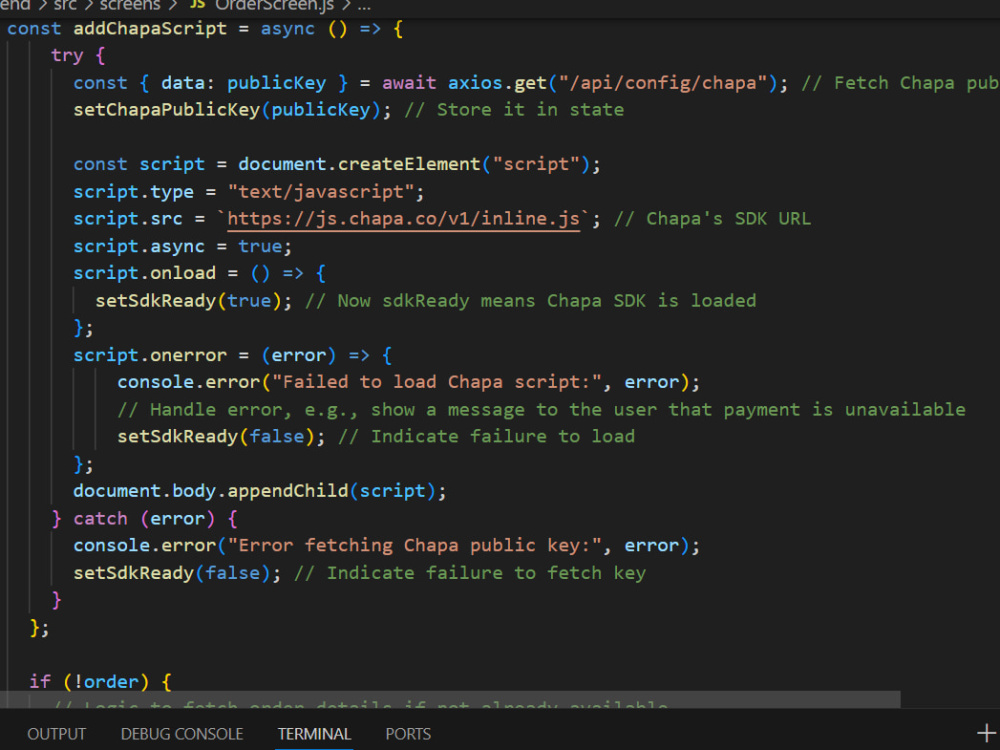Select the TERMINAL panel tab
Viewport: 1000px width, 750px height.
click(x=314, y=734)
